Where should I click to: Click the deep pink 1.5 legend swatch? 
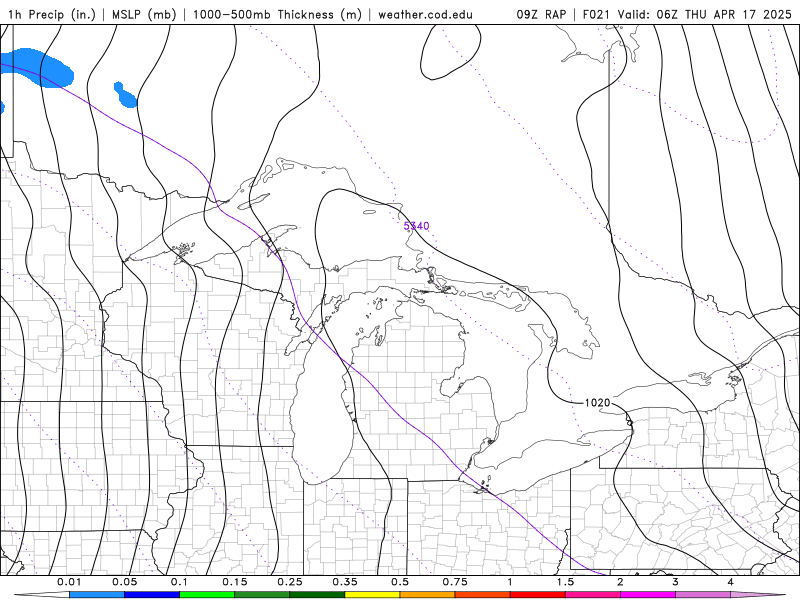593,595
